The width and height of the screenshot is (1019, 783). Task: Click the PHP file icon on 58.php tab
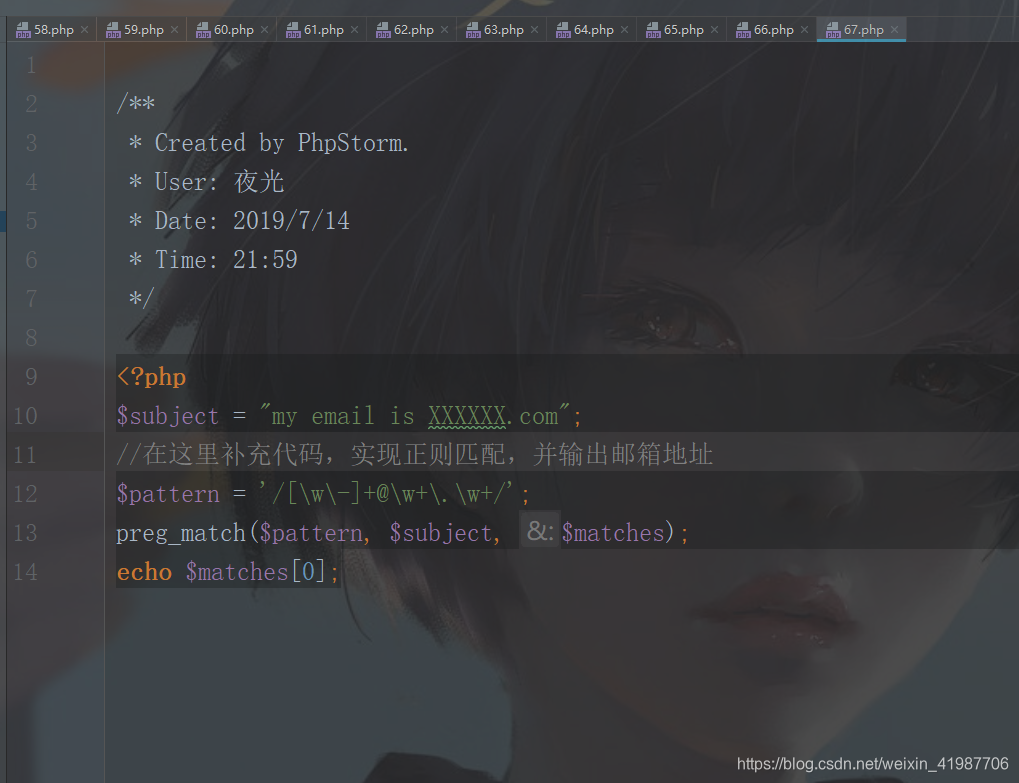click(x=23, y=30)
